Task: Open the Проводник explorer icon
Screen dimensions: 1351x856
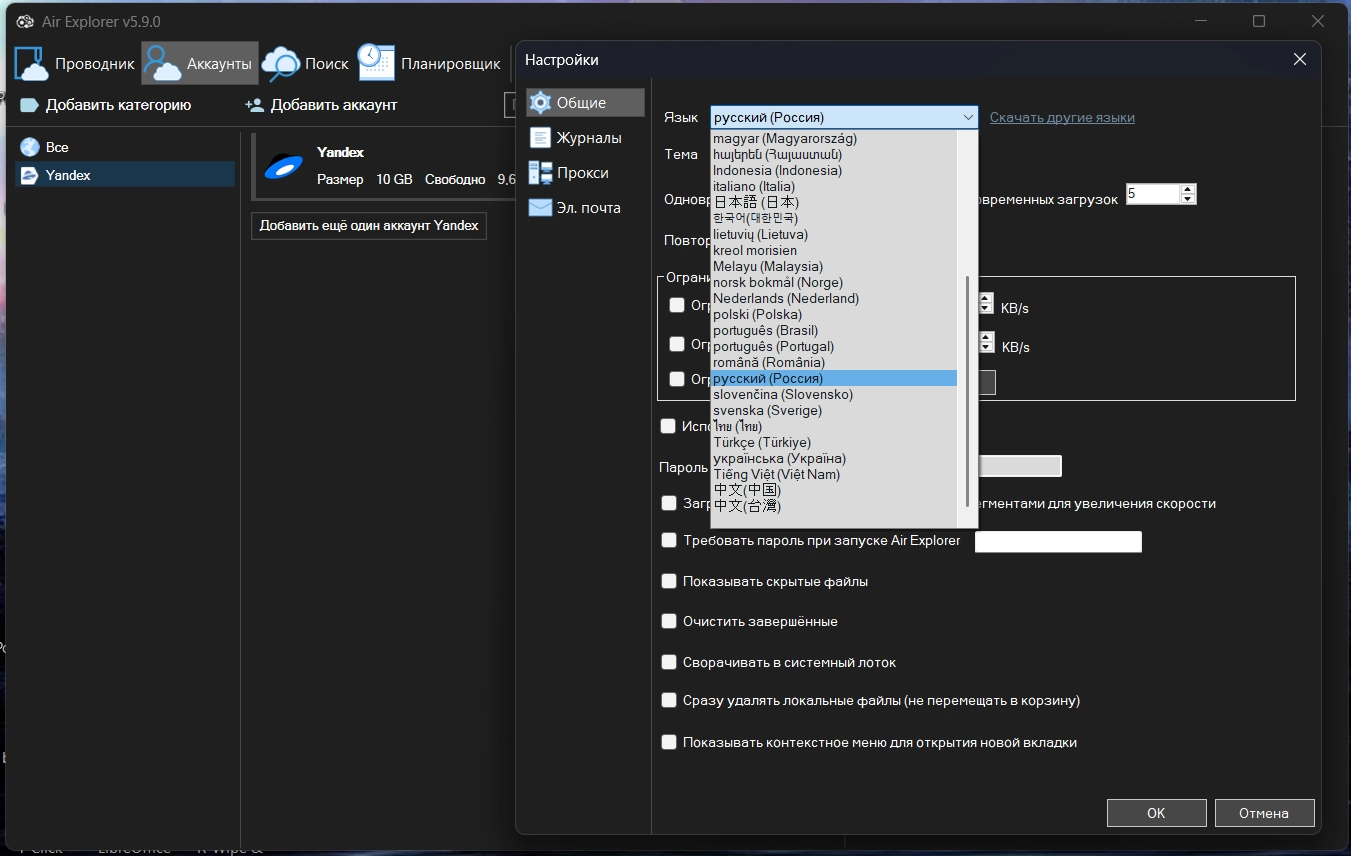Action: point(32,63)
